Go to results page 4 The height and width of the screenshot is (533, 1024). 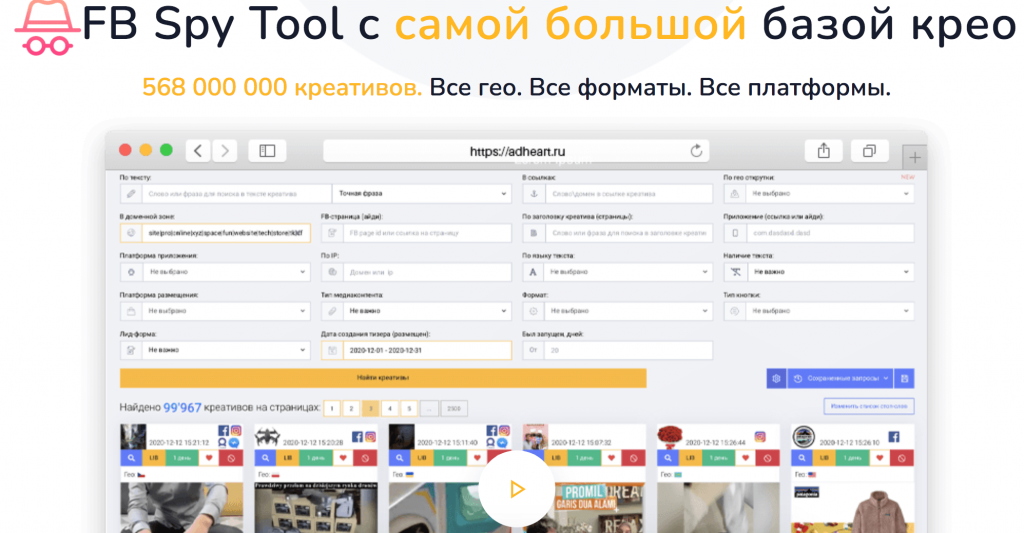click(x=390, y=408)
